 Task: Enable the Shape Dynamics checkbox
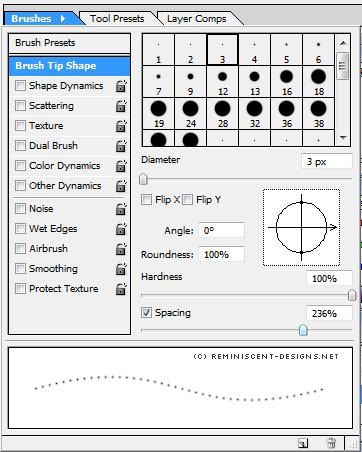pos(20,86)
